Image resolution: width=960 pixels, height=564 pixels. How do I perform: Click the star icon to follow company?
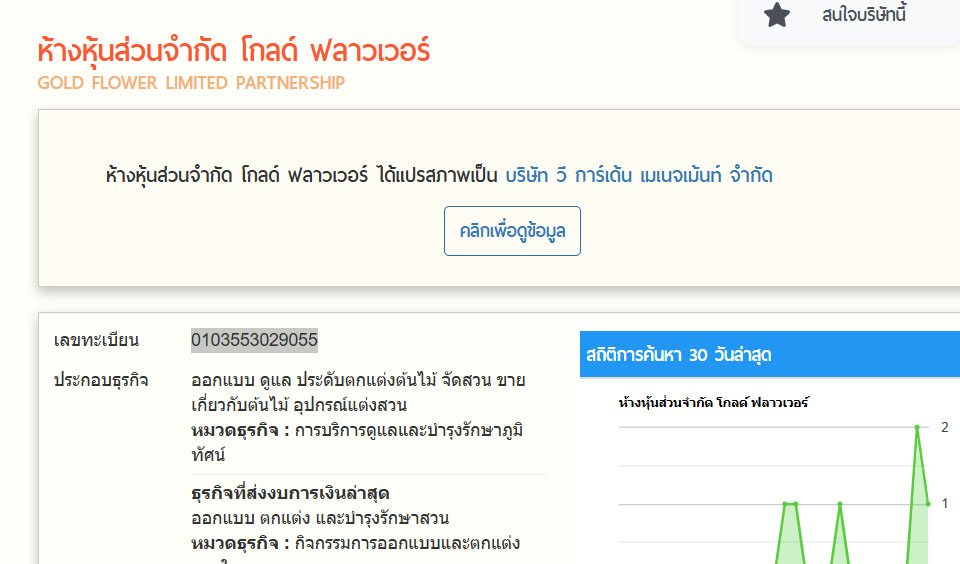pos(777,15)
